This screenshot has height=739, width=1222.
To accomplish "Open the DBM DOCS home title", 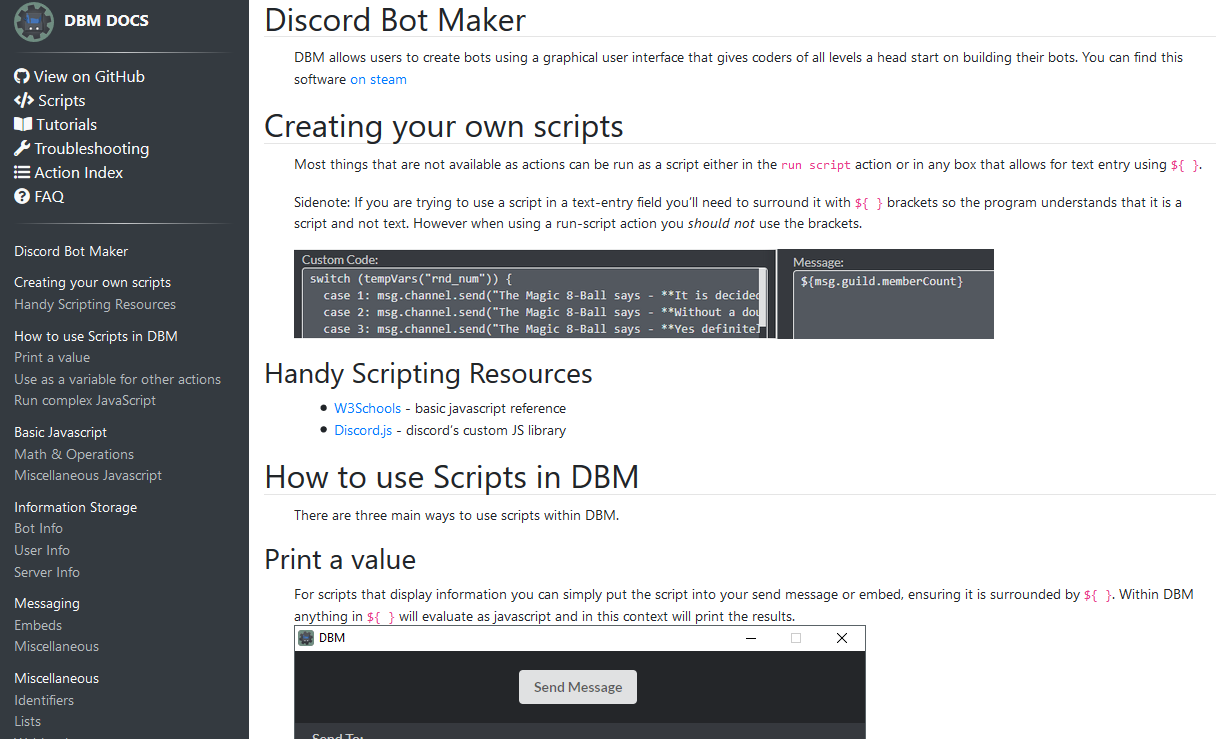I will point(106,20).
